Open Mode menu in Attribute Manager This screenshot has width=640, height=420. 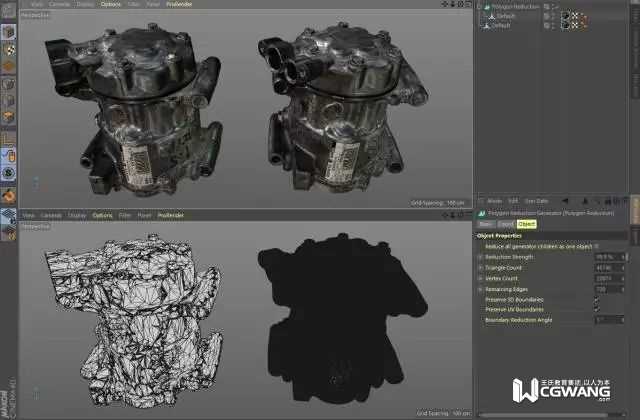(x=494, y=201)
